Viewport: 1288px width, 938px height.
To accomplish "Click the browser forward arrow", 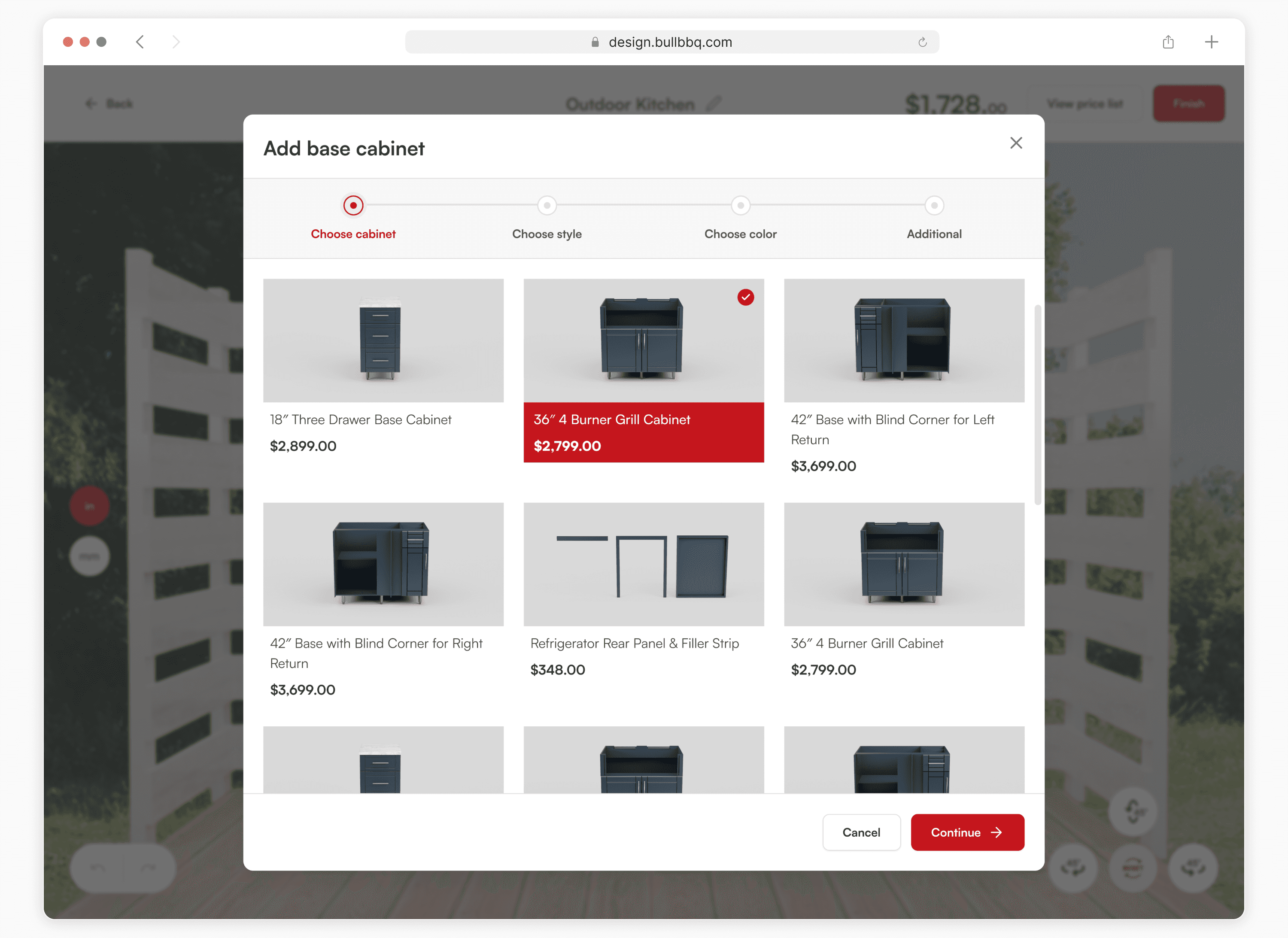I will (176, 42).
